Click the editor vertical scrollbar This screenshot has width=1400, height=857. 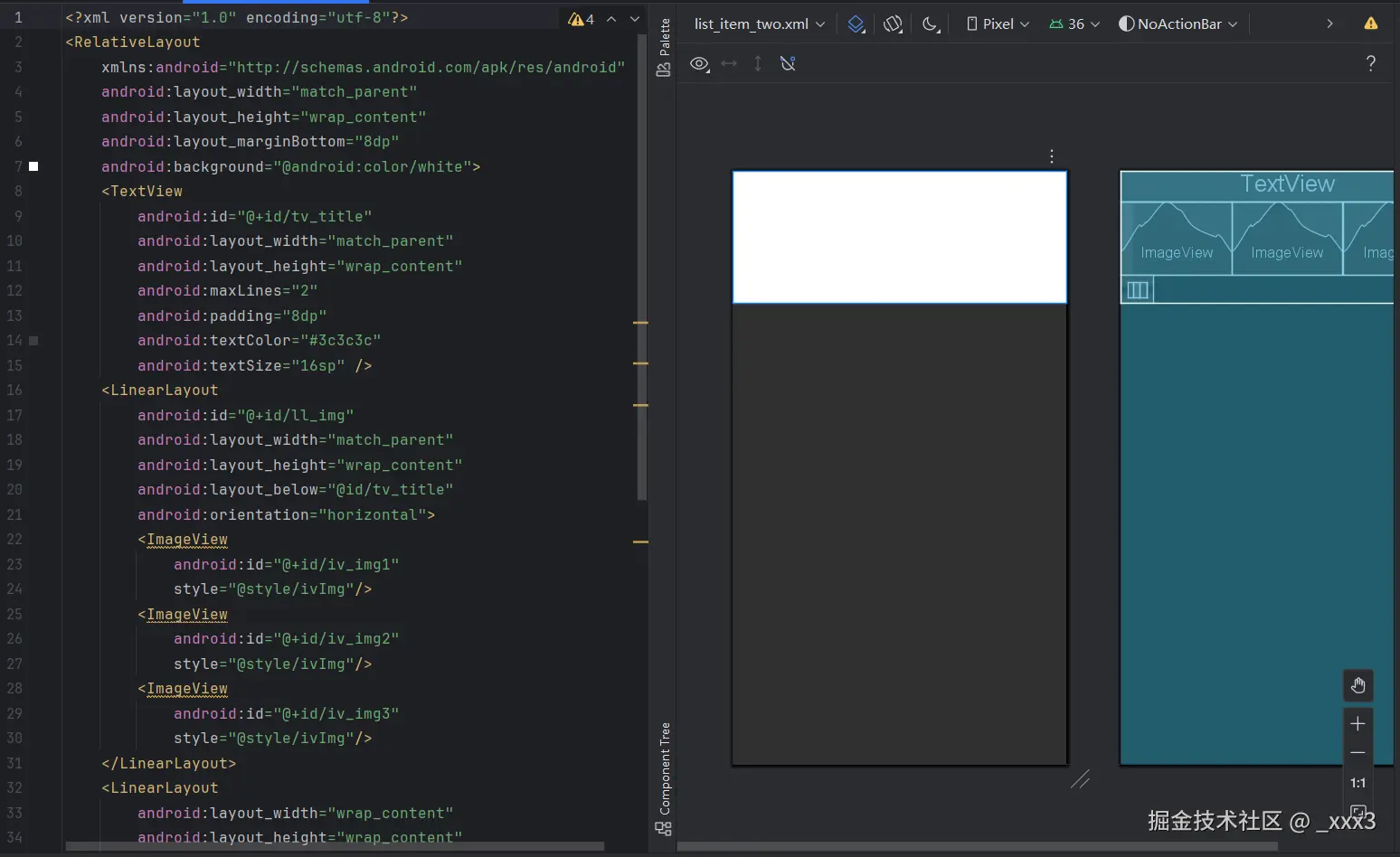click(x=642, y=267)
